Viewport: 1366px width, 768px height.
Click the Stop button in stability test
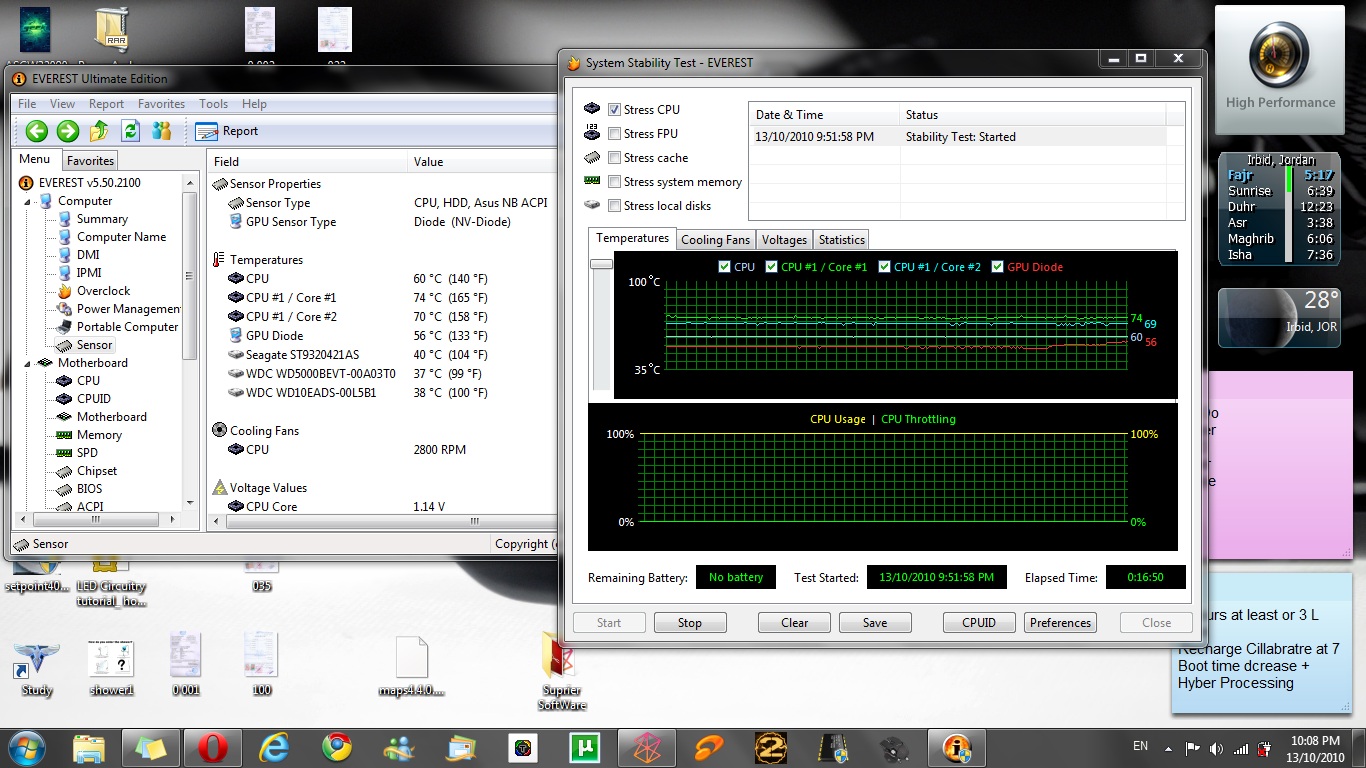coord(690,622)
